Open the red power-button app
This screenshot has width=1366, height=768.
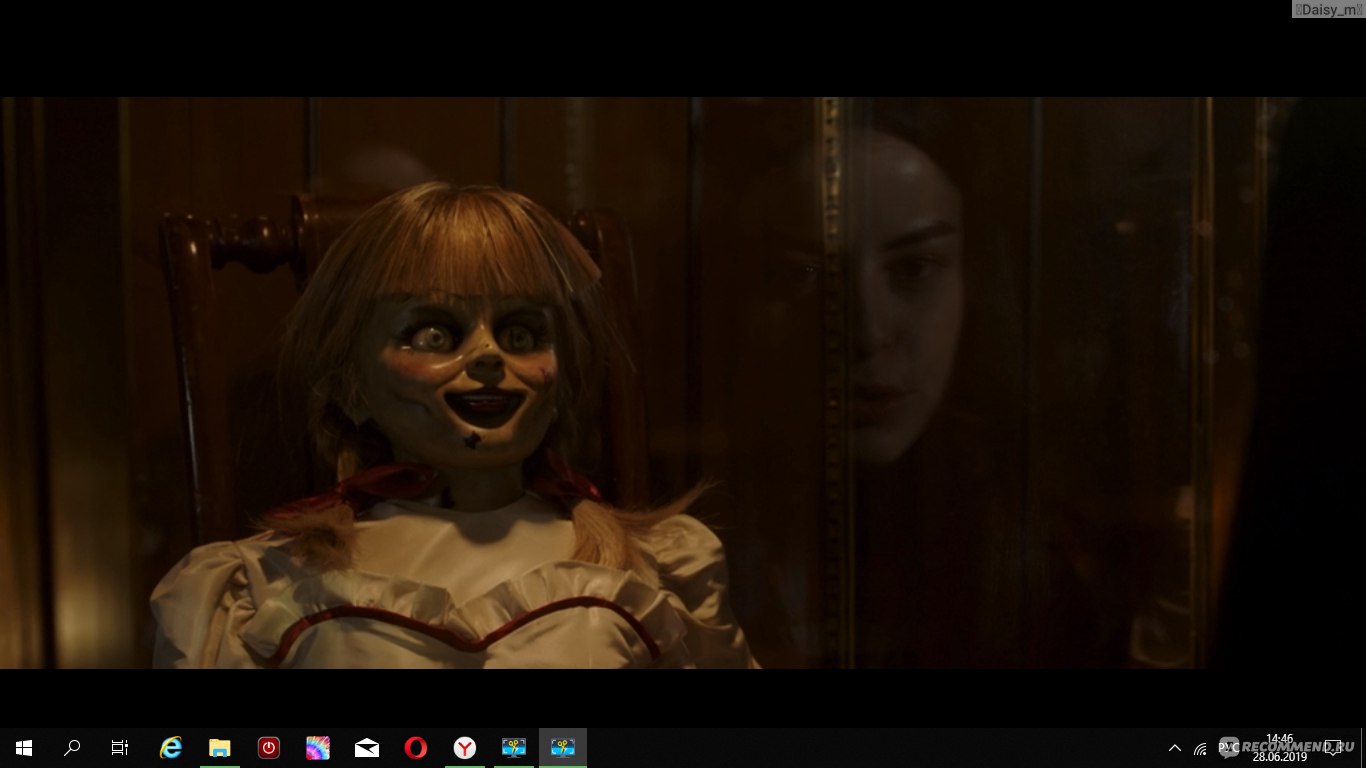[269, 748]
